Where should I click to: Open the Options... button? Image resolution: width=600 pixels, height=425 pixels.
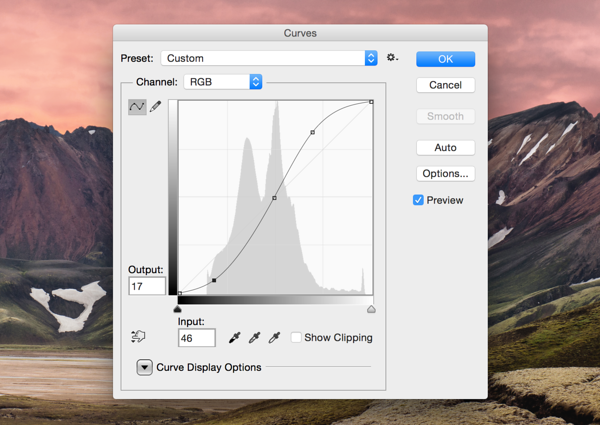click(x=445, y=174)
